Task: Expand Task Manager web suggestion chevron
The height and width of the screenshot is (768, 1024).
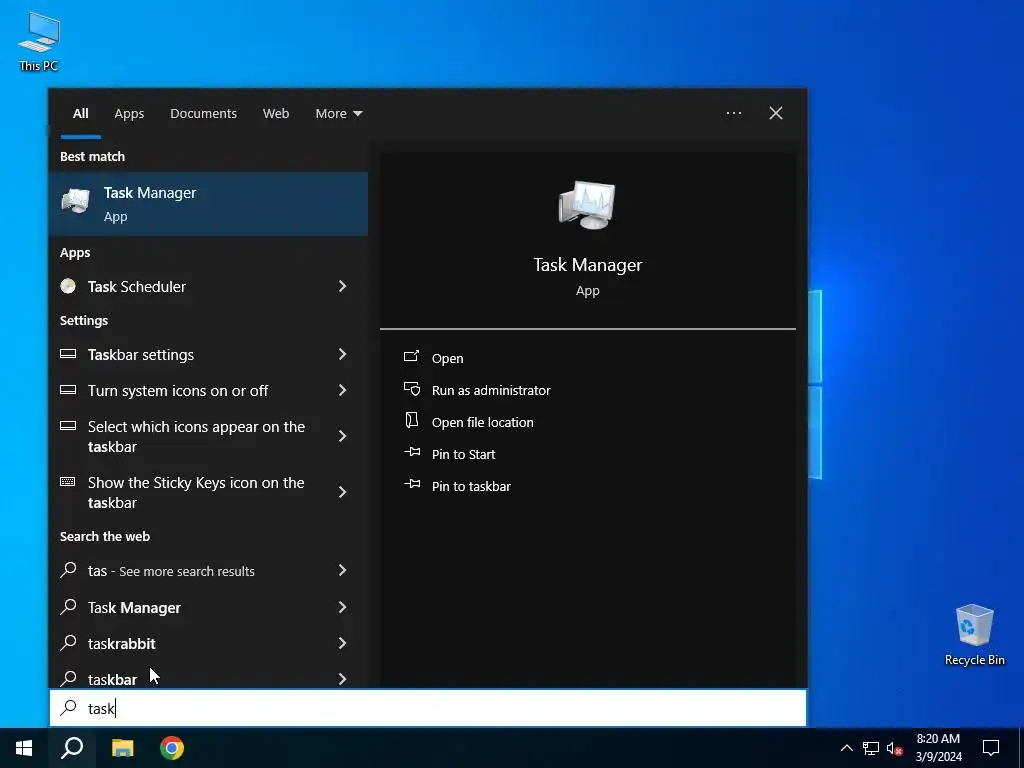Action: [342, 607]
